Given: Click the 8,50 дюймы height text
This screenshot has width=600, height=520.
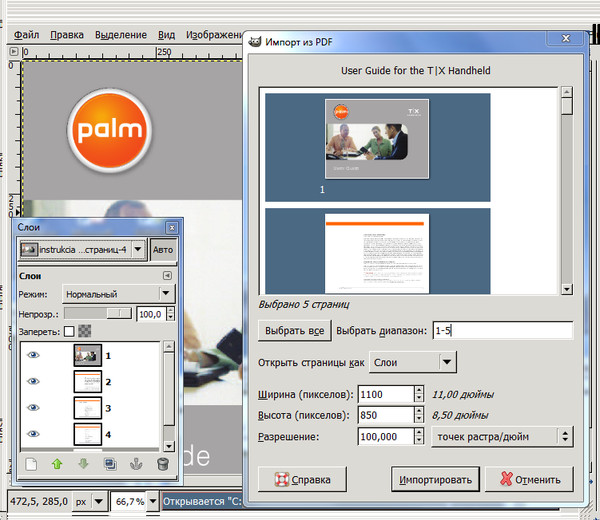Looking at the screenshot, I should [x=460, y=415].
